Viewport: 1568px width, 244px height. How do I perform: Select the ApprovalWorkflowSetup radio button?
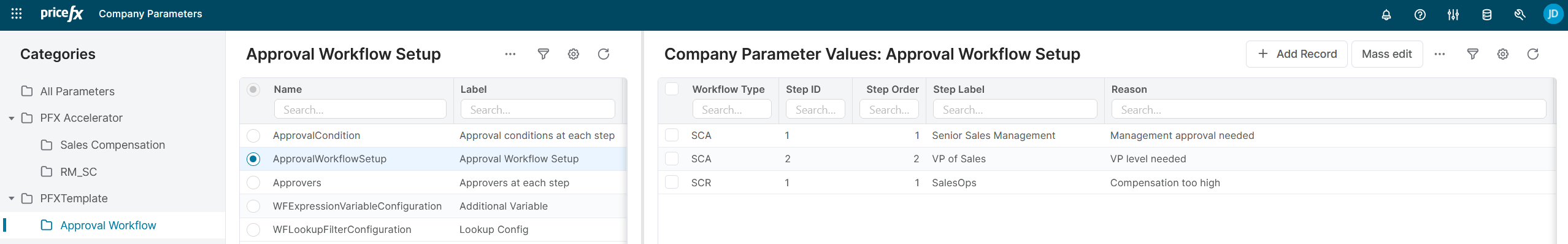click(x=253, y=159)
